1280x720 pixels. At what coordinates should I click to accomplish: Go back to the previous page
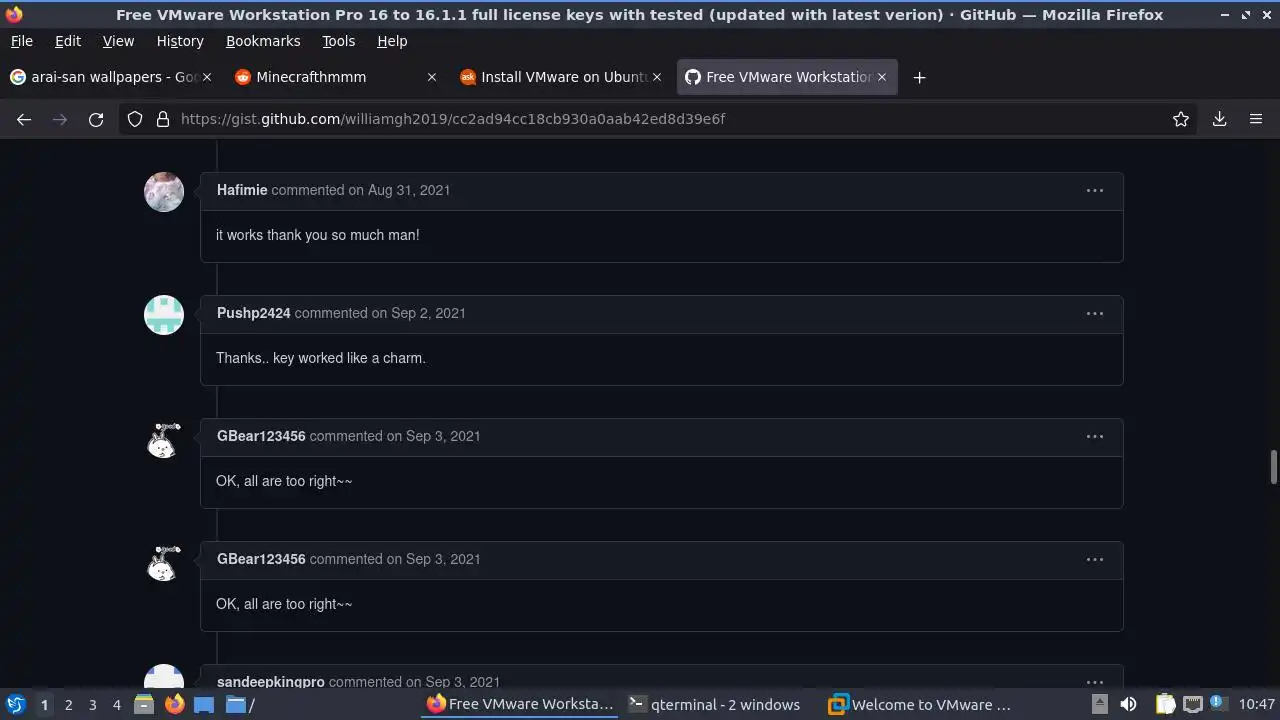click(24, 119)
